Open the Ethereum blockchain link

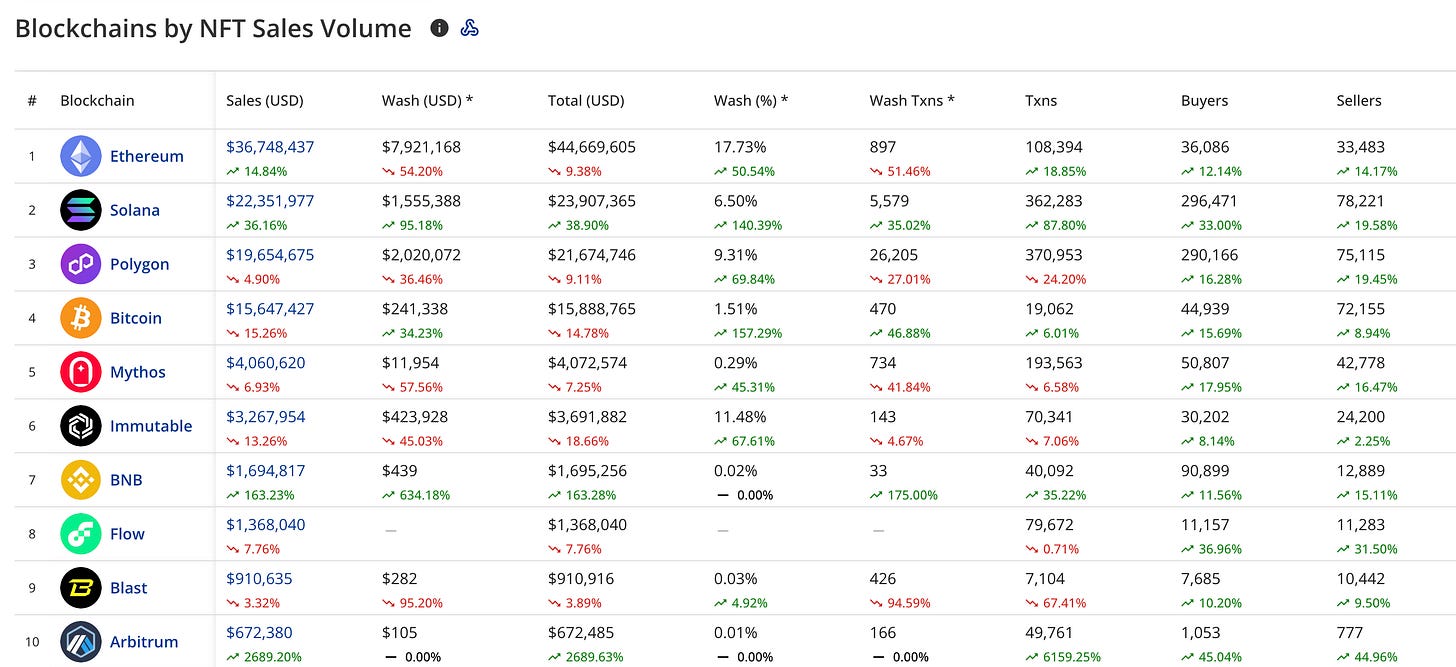147,156
